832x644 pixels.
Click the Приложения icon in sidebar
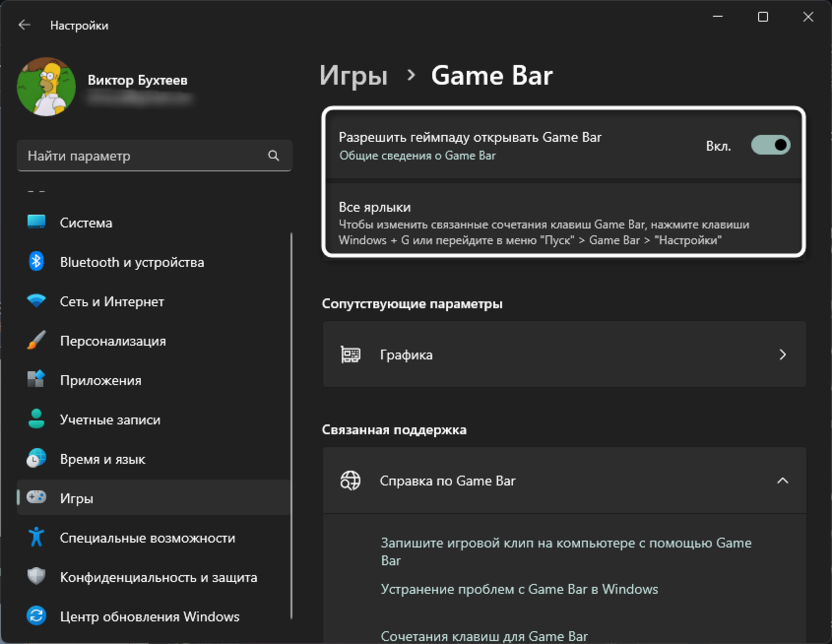click(x=37, y=380)
